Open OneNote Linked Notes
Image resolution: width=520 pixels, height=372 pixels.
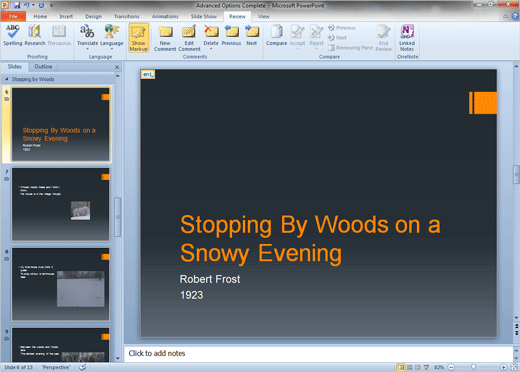(x=407, y=38)
